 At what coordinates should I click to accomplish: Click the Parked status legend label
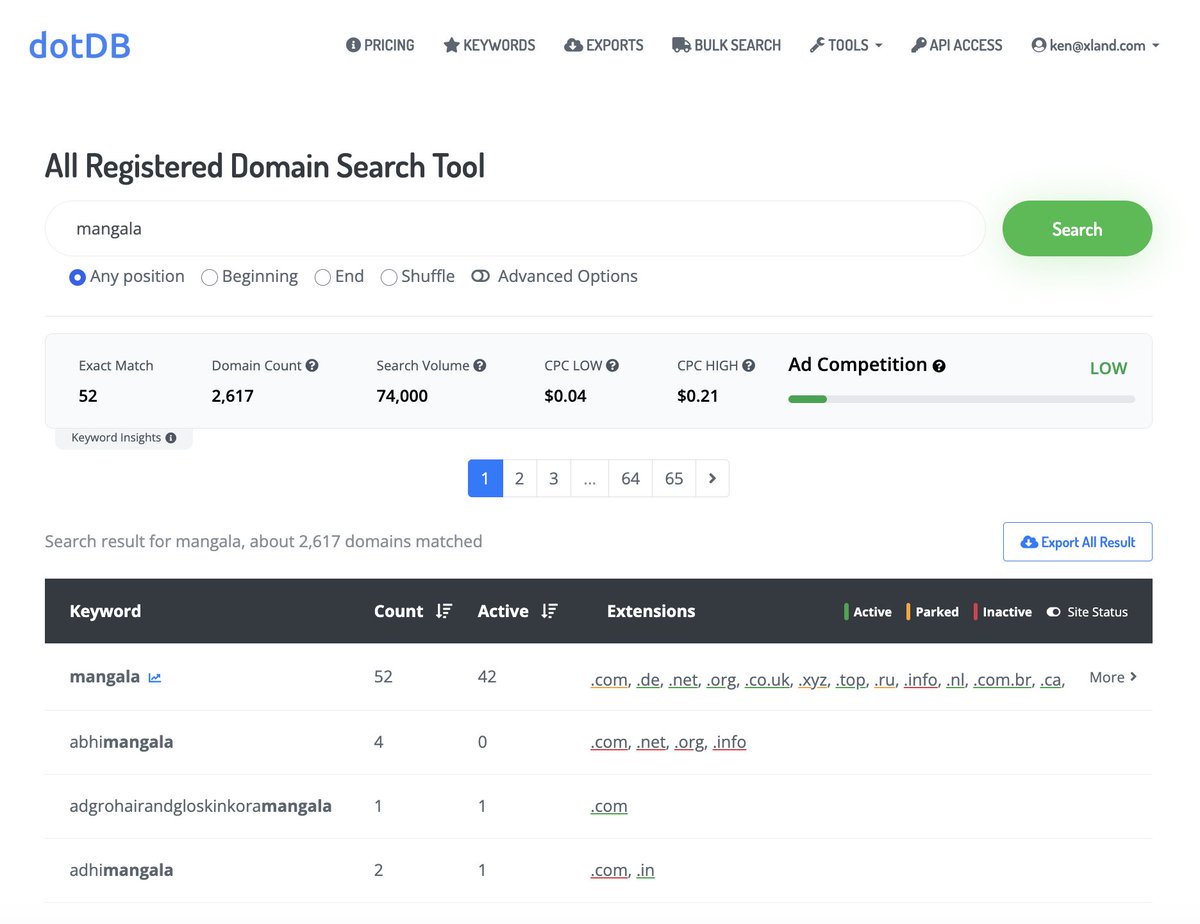point(937,612)
